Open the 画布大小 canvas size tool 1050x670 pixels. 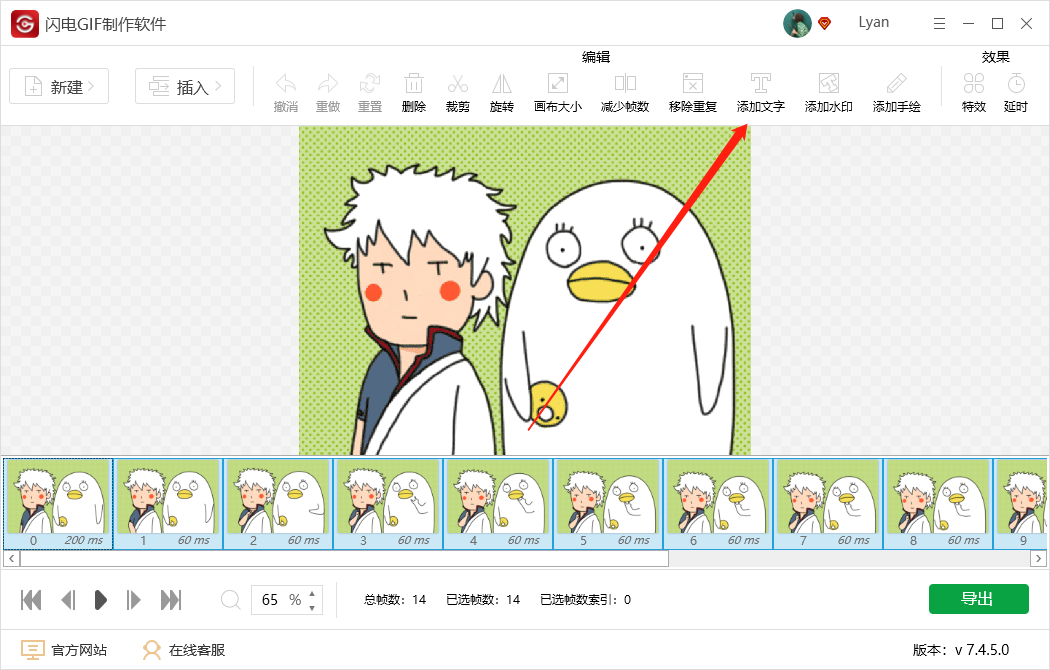click(x=558, y=92)
